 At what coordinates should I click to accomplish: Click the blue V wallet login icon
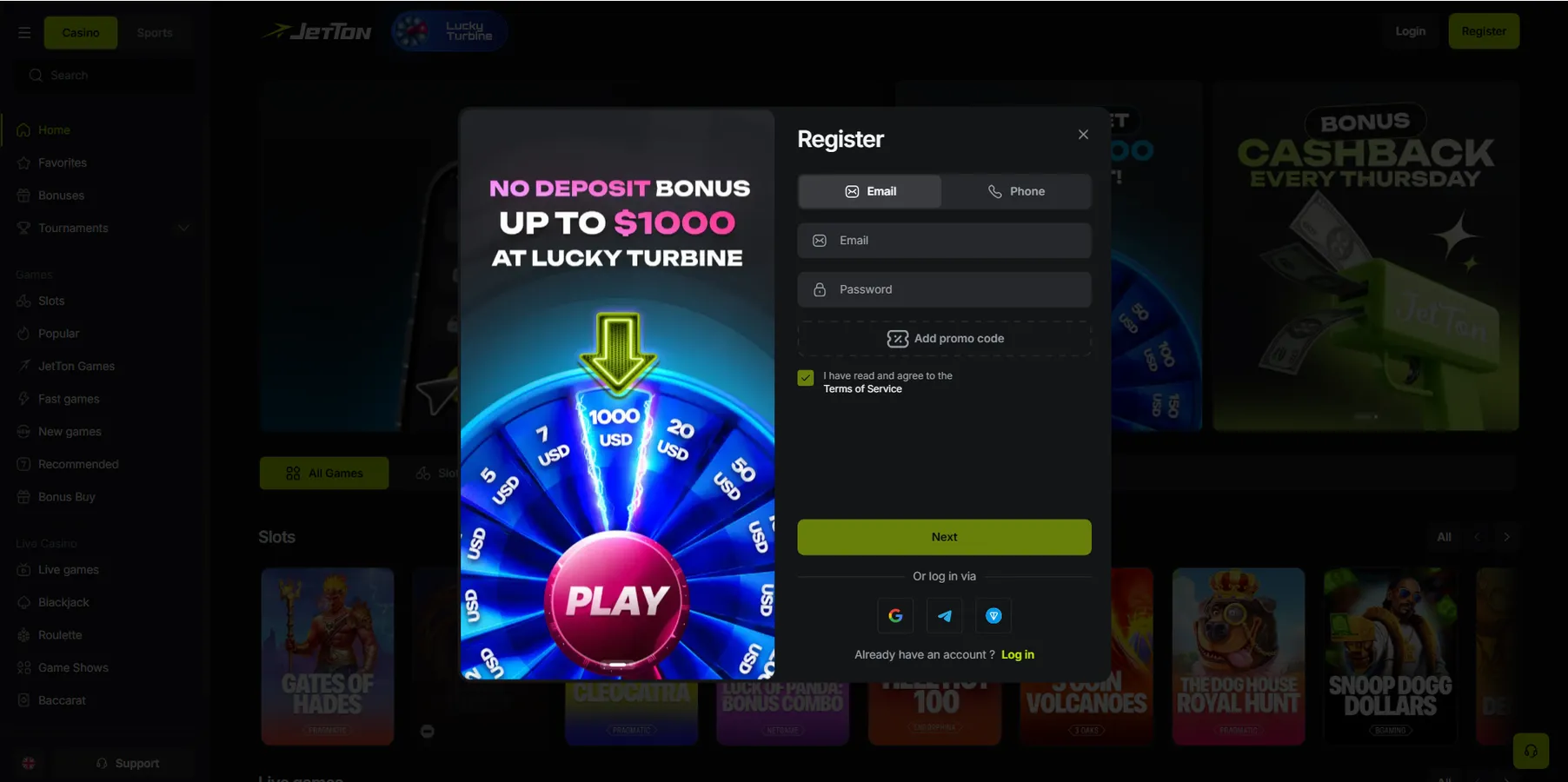(x=993, y=616)
